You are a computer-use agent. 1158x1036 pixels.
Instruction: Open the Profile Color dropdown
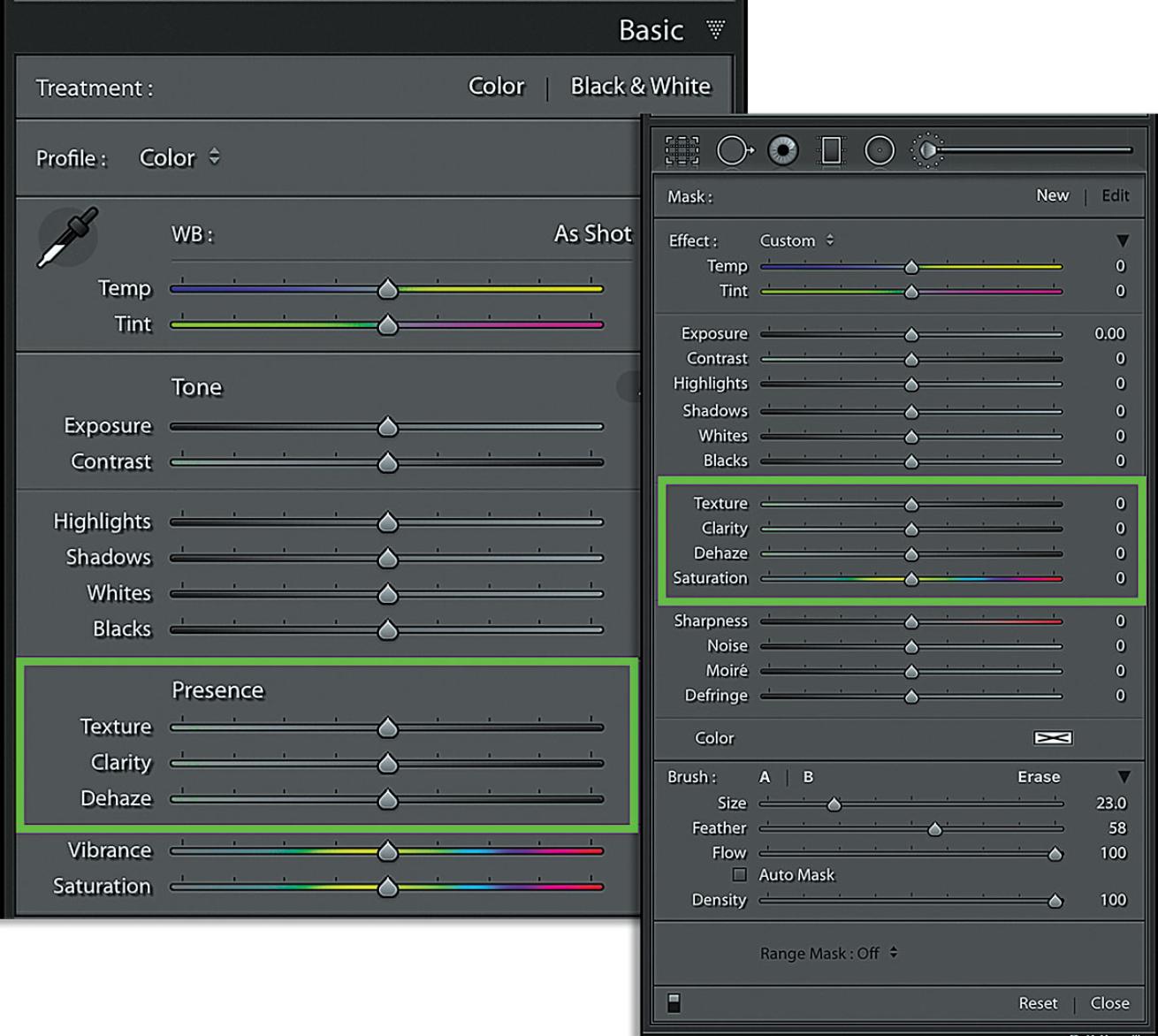pos(179,158)
